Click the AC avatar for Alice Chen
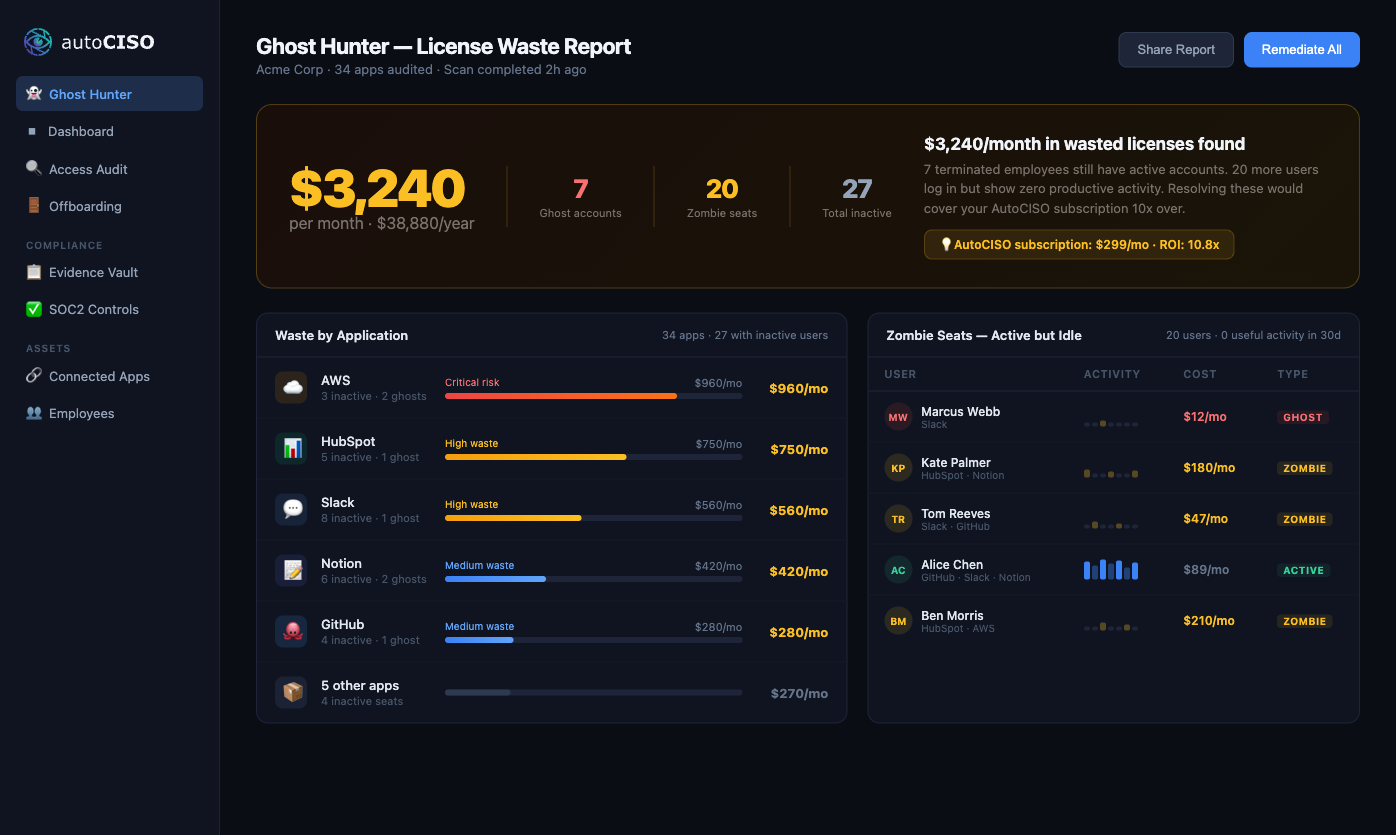 (x=898, y=570)
